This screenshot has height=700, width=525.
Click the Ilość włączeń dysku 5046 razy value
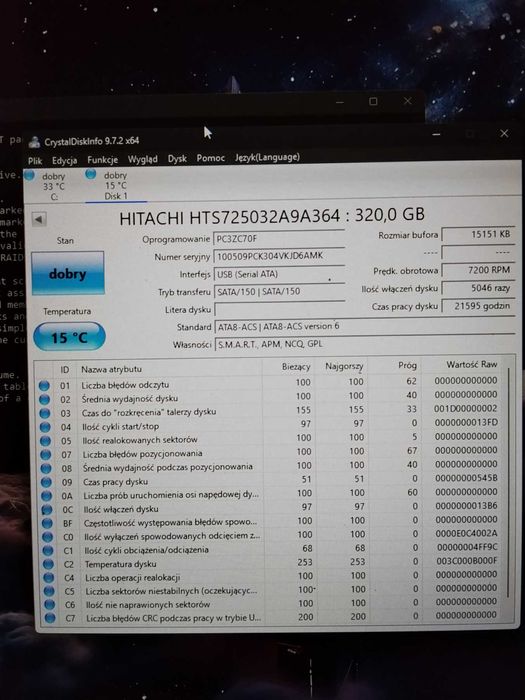click(x=478, y=288)
